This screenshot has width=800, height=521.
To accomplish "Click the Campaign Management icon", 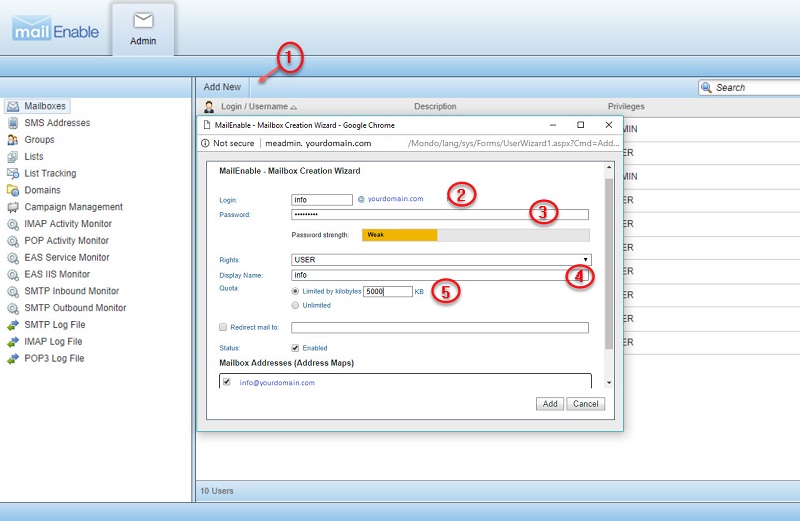I will tap(13, 207).
